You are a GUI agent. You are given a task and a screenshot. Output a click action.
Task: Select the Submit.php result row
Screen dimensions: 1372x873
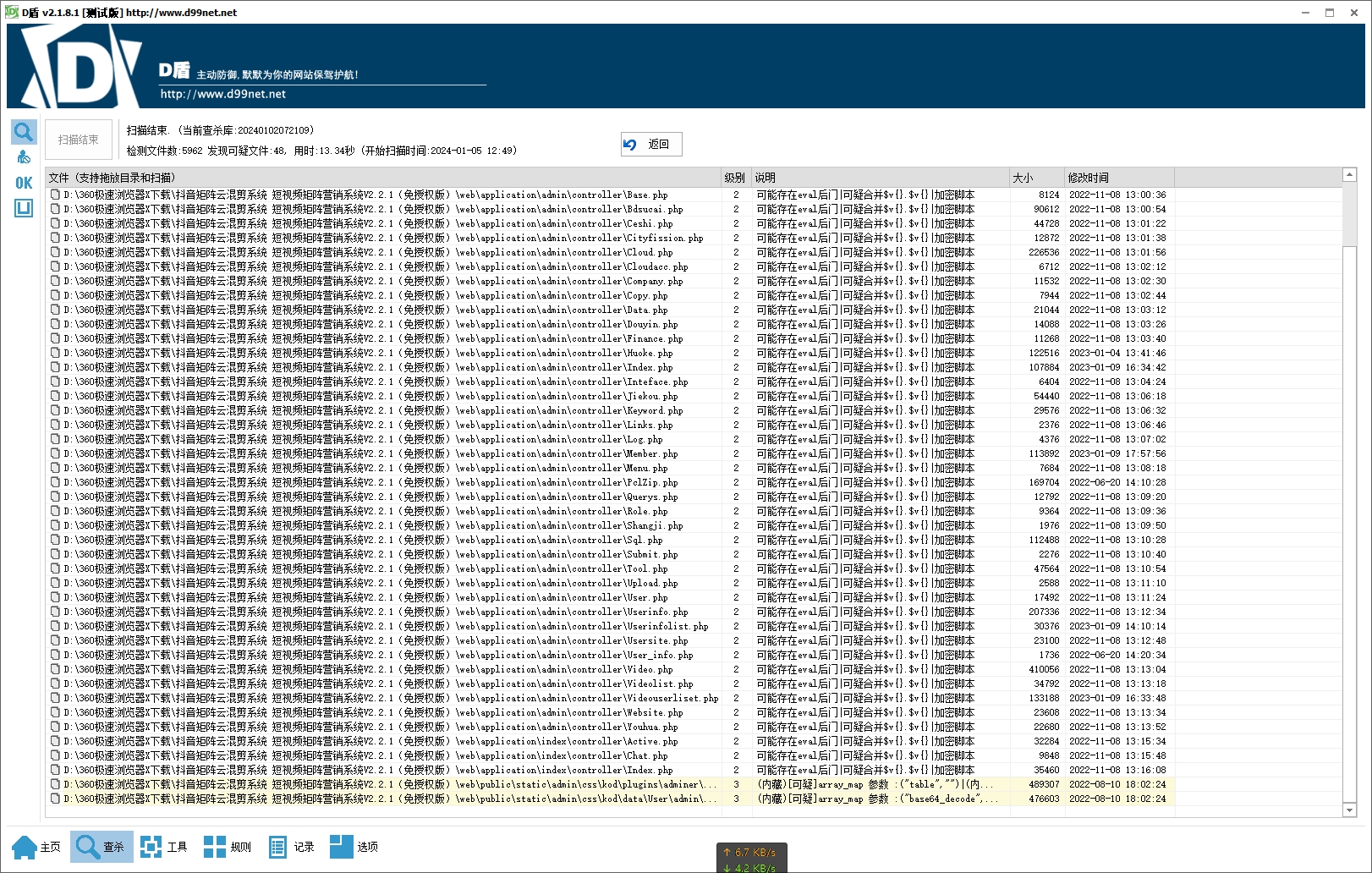coord(611,554)
